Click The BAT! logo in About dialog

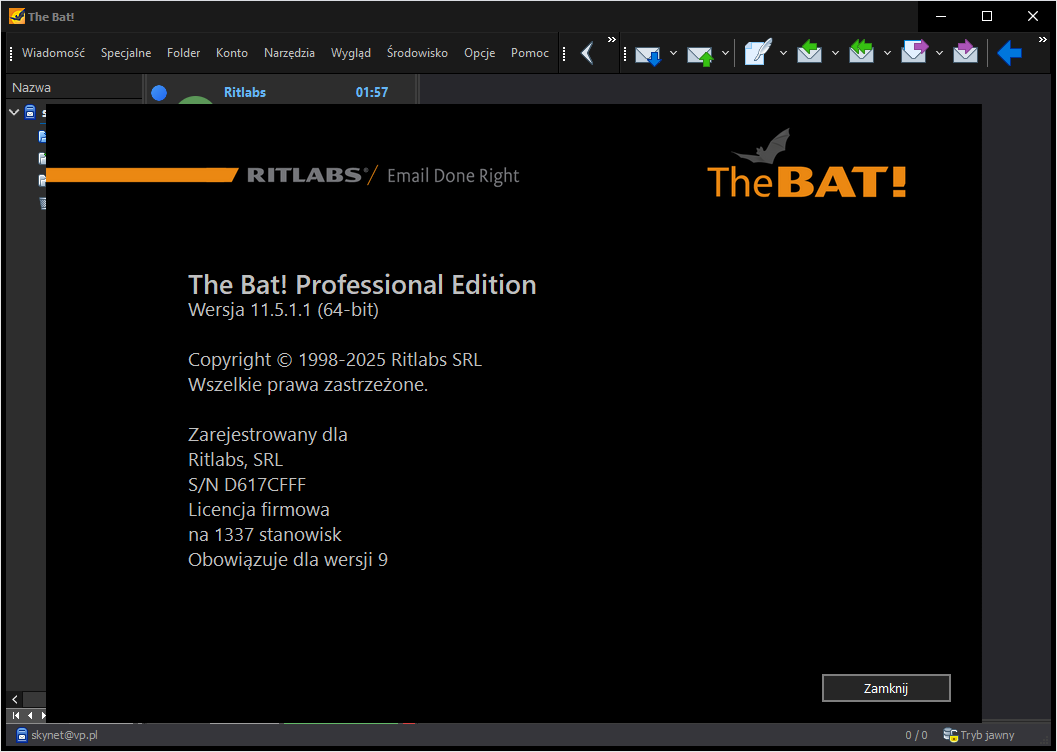point(806,165)
